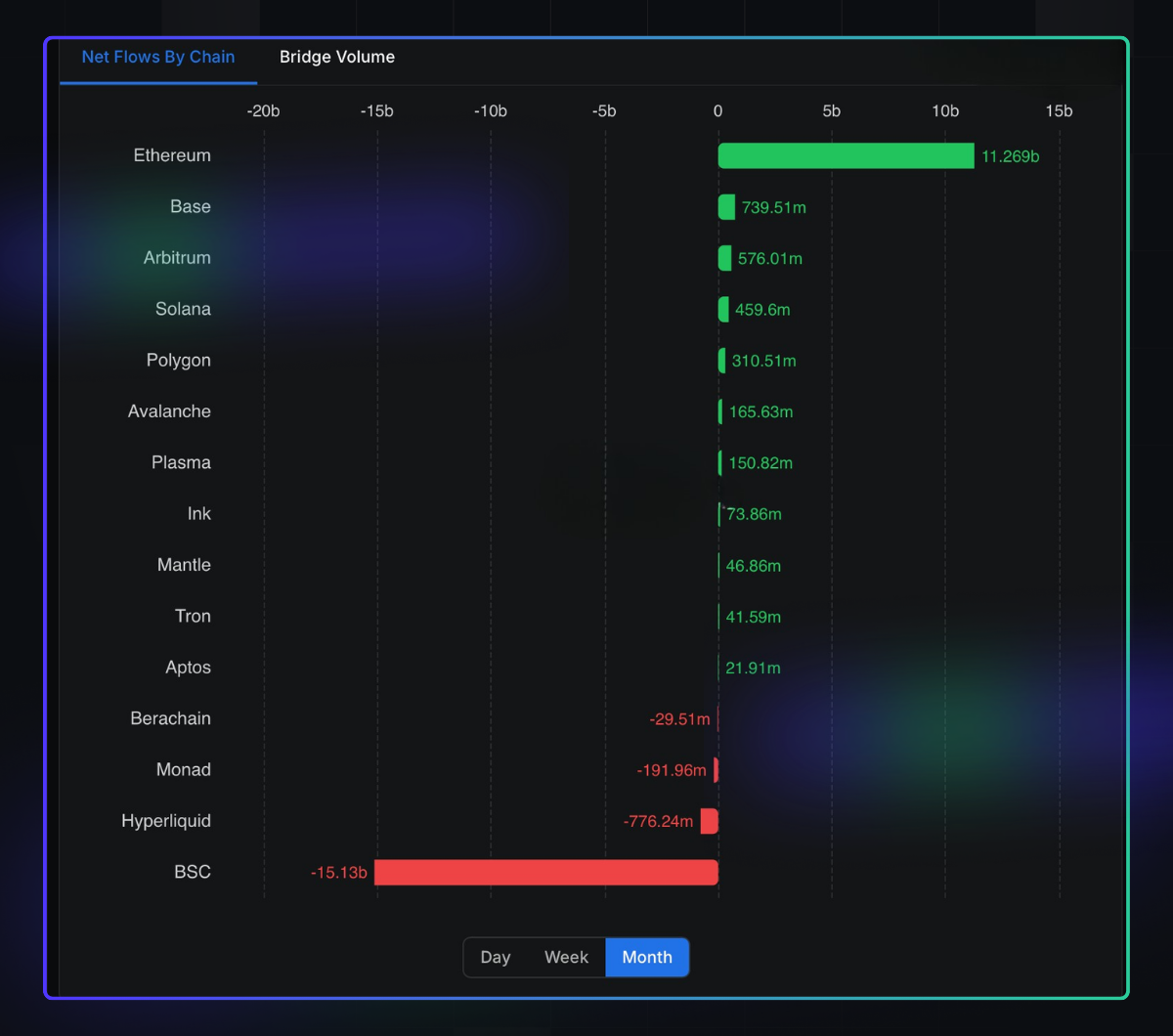Click the 739.51m value

[x=774, y=207]
